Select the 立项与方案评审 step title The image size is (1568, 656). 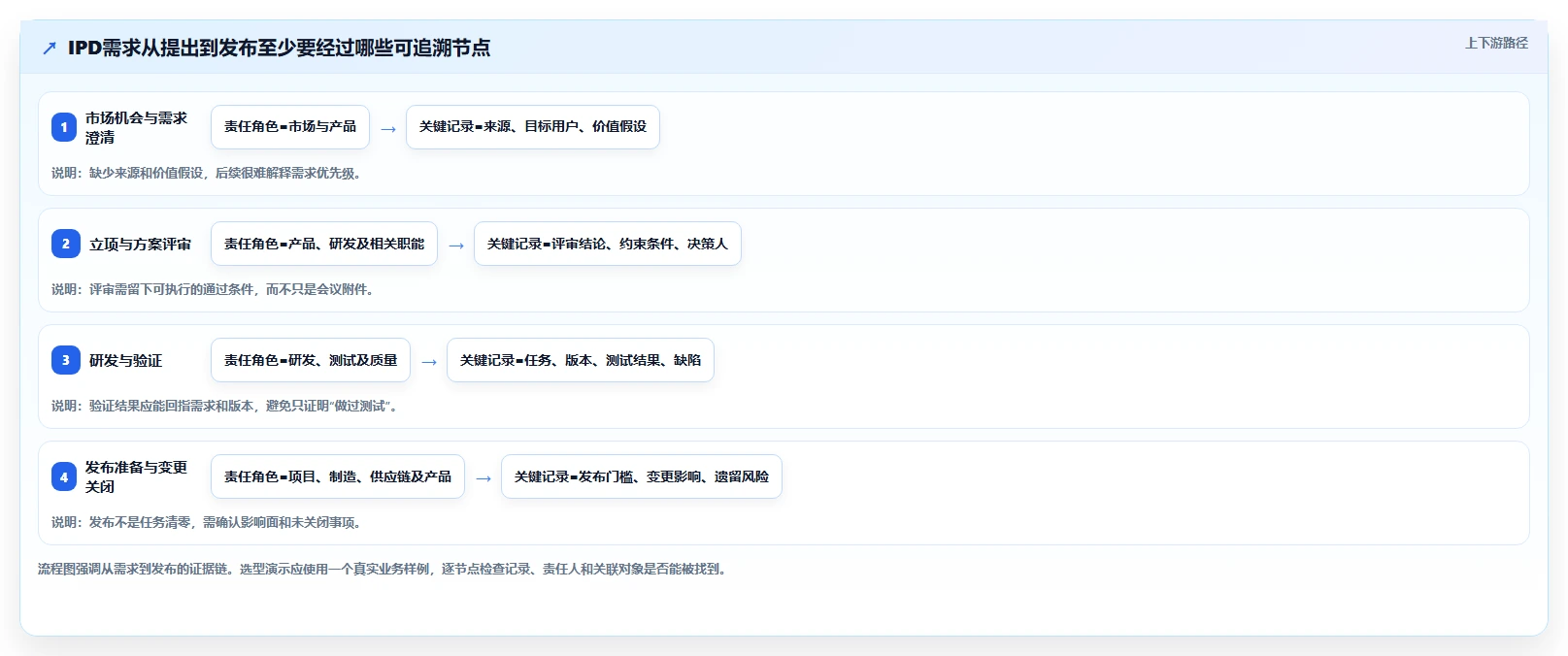point(141,244)
